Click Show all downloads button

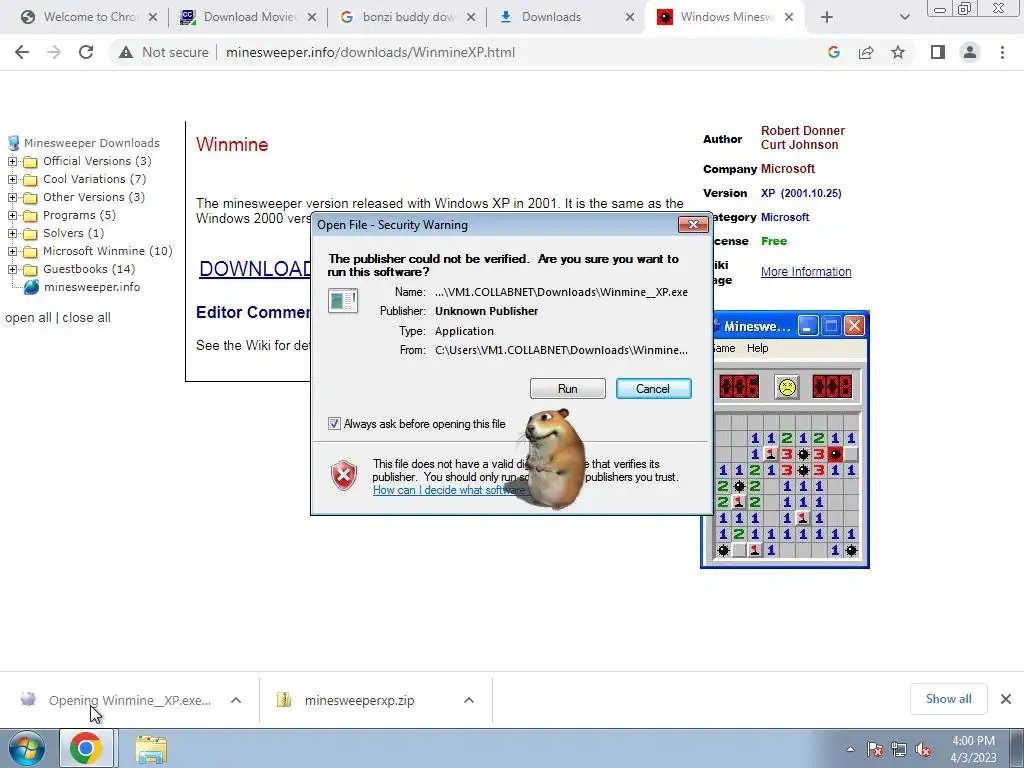click(x=948, y=699)
